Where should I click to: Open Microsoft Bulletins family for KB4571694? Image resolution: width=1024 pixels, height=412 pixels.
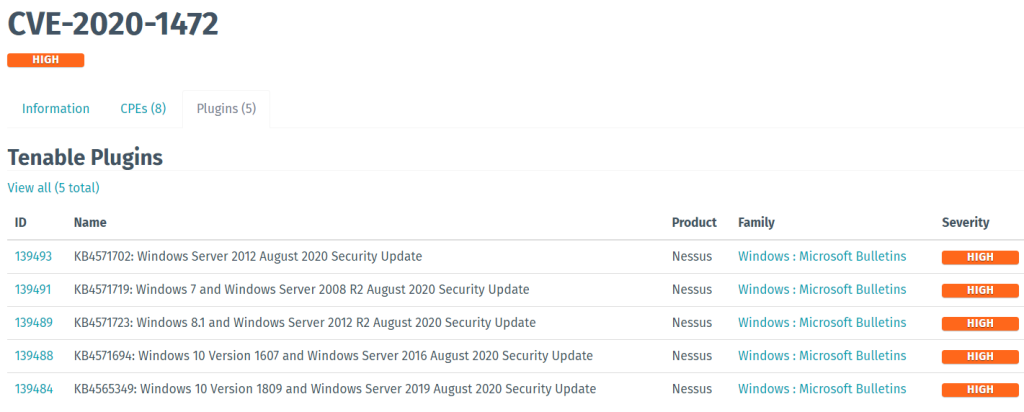tap(822, 356)
